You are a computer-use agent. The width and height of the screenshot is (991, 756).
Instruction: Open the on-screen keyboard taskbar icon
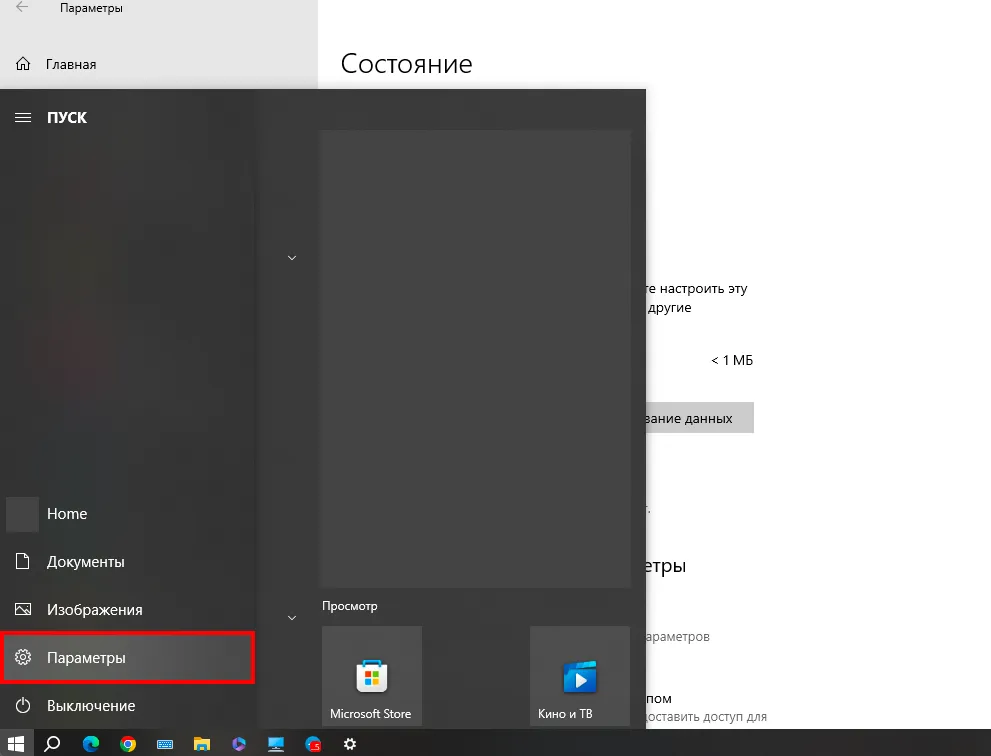165,744
